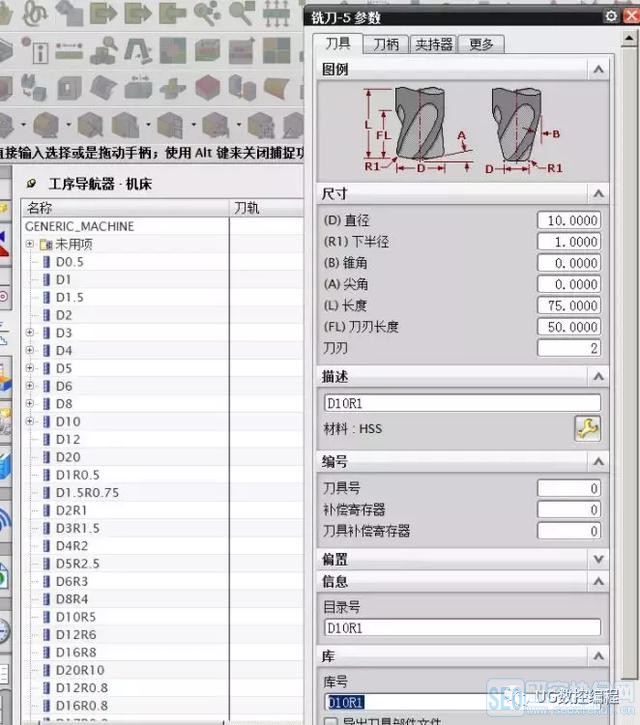This screenshot has height=725, width=640.
Task: Click the 库号 D10R1 field
Action: [462, 702]
